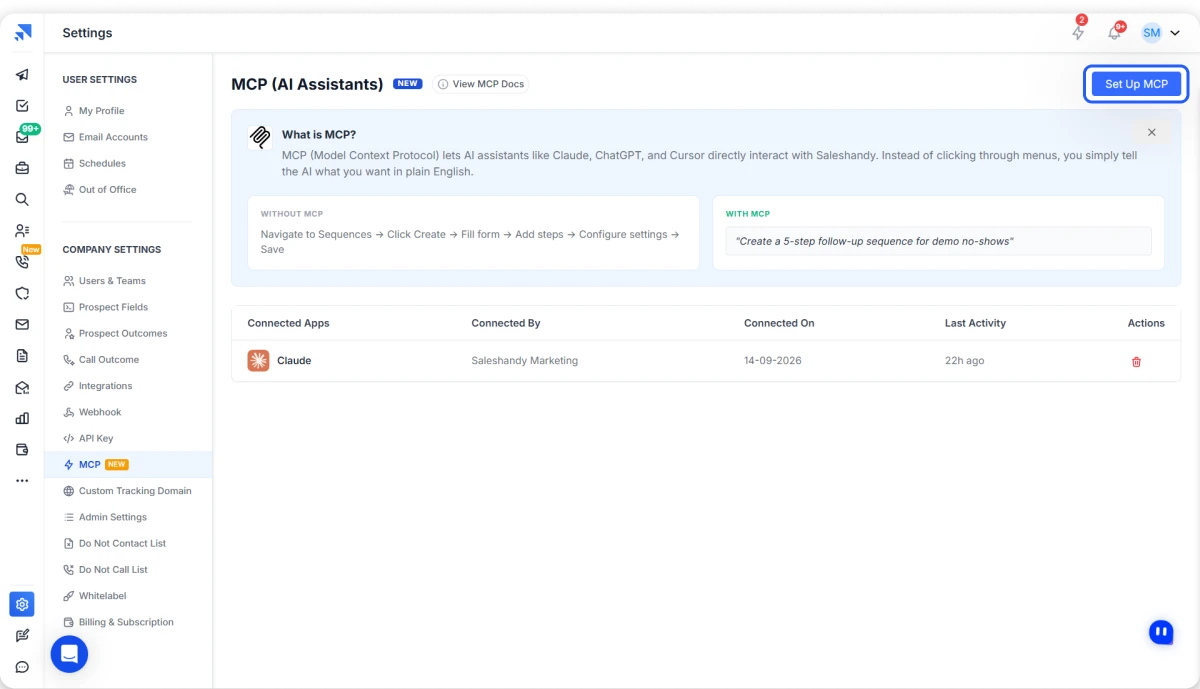Delete the Claude connected app
The height and width of the screenshot is (689, 1200).
pyautogui.click(x=1136, y=361)
